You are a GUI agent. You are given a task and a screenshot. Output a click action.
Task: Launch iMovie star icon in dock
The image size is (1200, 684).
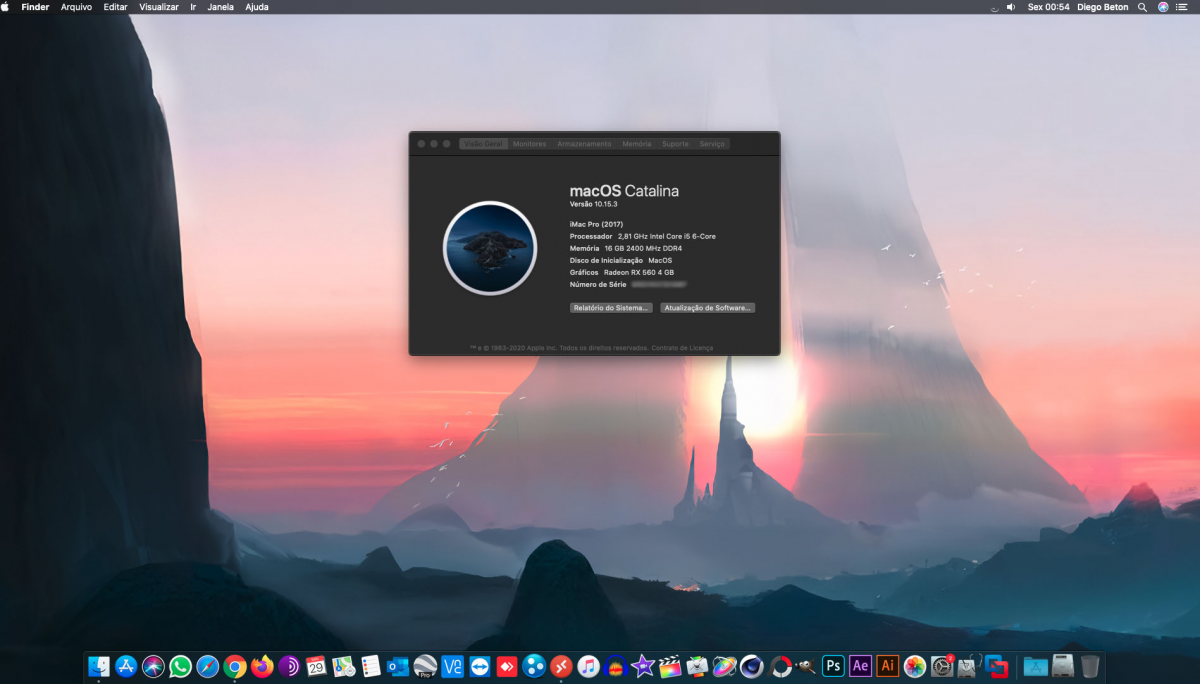point(643,666)
